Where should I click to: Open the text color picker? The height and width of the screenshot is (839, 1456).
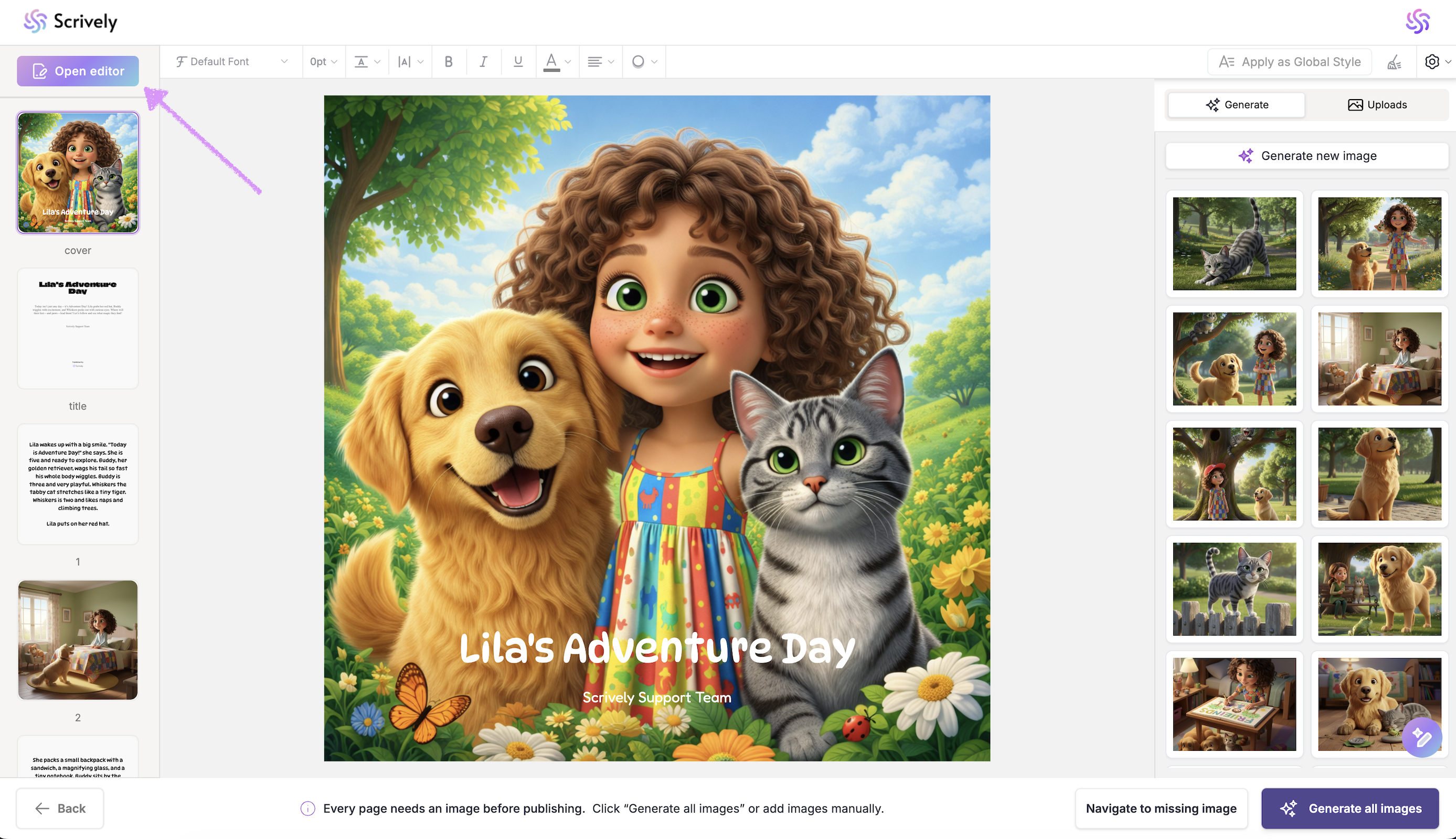[556, 62]
